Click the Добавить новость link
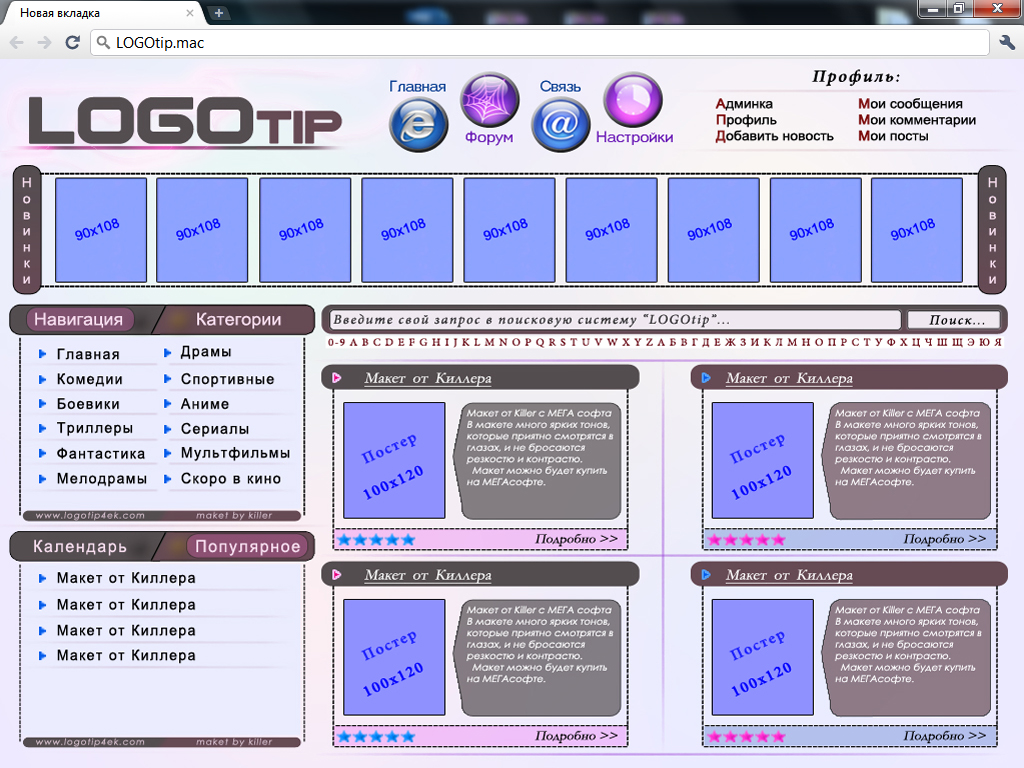The height and width of the screenshot is (768, 1024). (x=775, y=136)
